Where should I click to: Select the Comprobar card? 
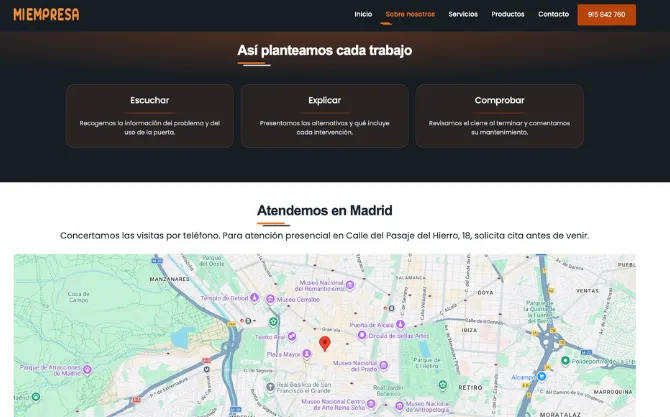(499, 116)
